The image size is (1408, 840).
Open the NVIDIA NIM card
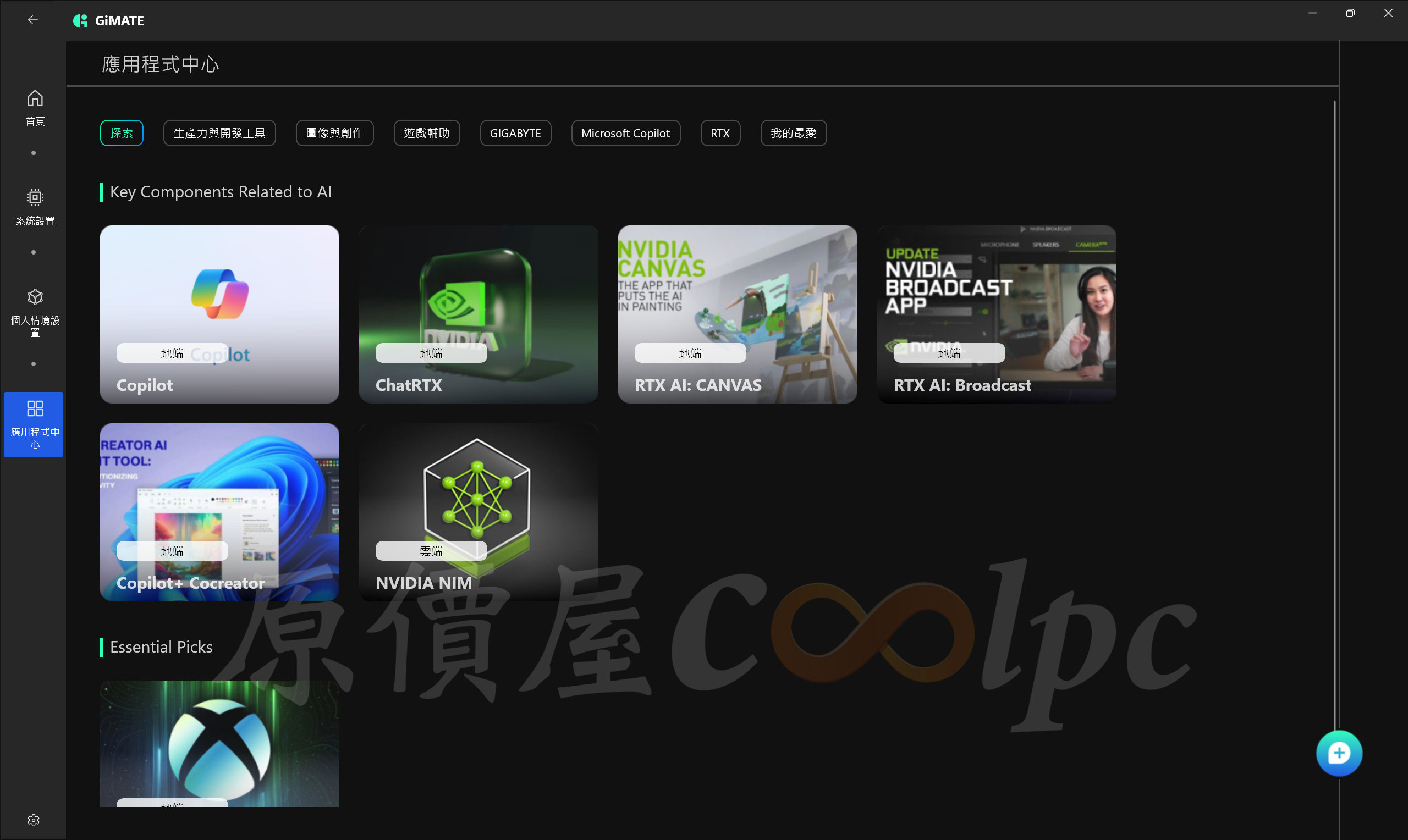tap(479, 512)
